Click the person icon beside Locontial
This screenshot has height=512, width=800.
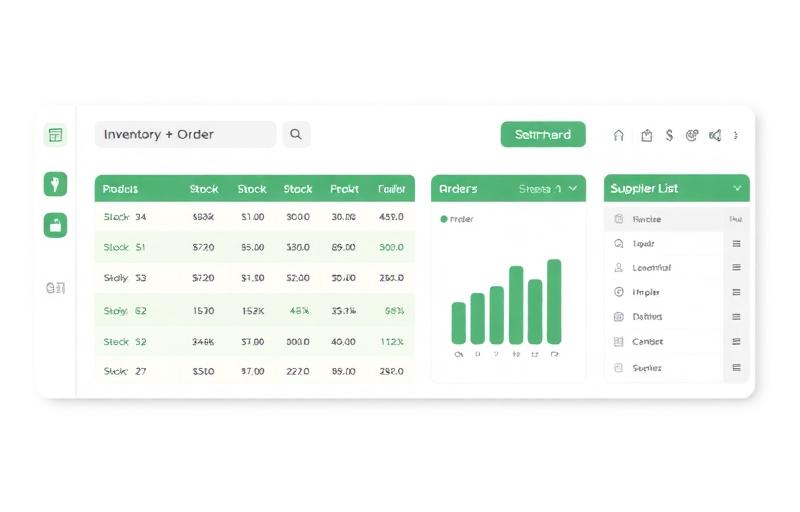pos(619,267)
